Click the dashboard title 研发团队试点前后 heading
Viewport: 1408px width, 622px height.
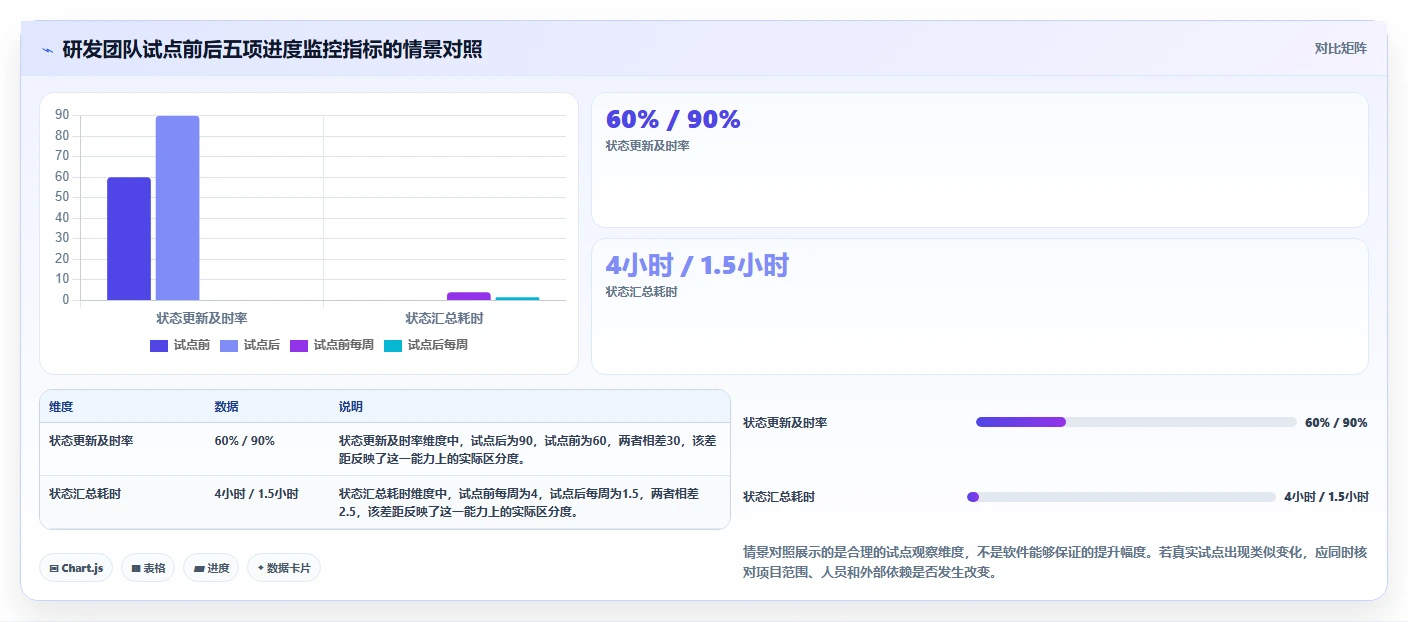[x=272, y=49]
